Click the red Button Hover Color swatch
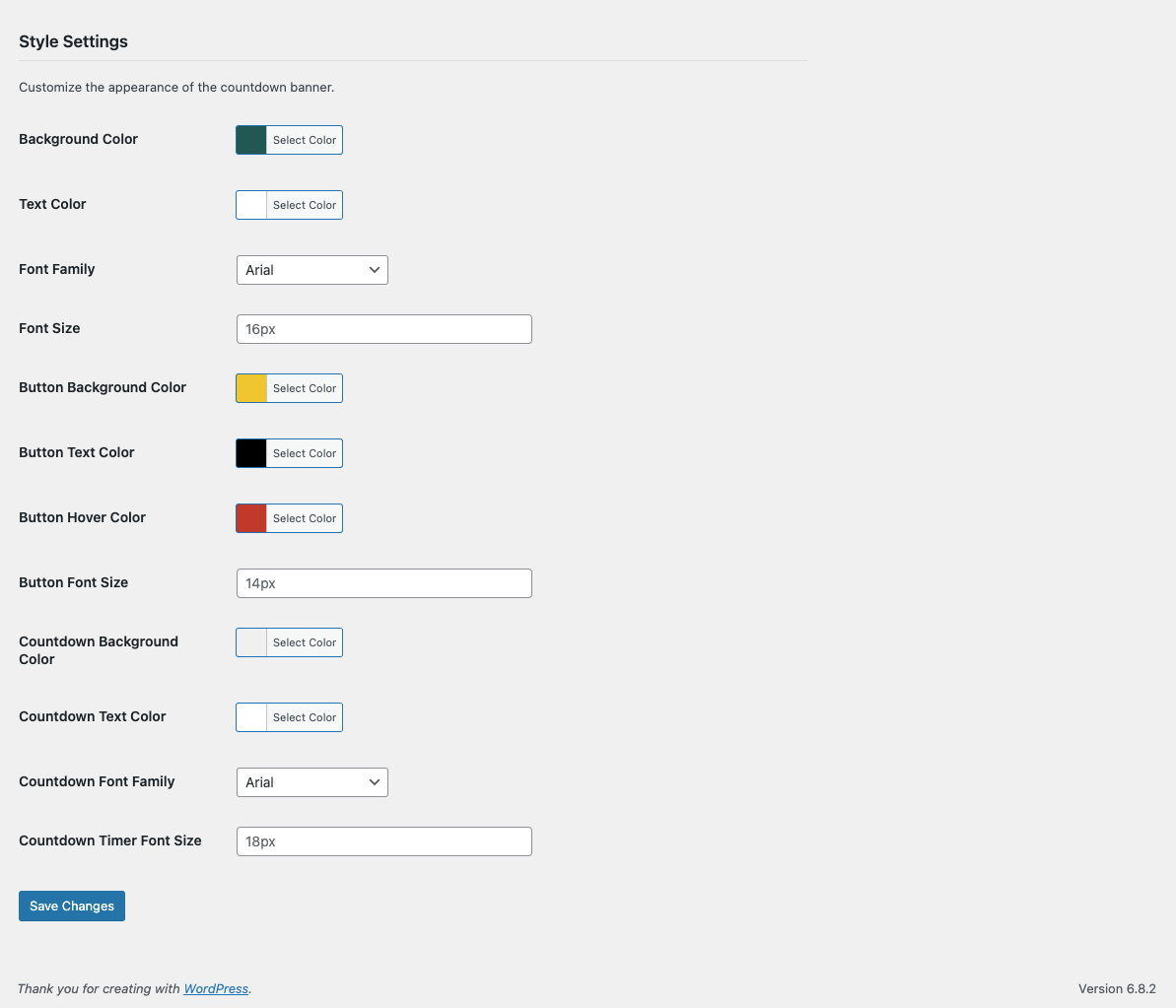1176x1008 pixels. tap(251, 518)
